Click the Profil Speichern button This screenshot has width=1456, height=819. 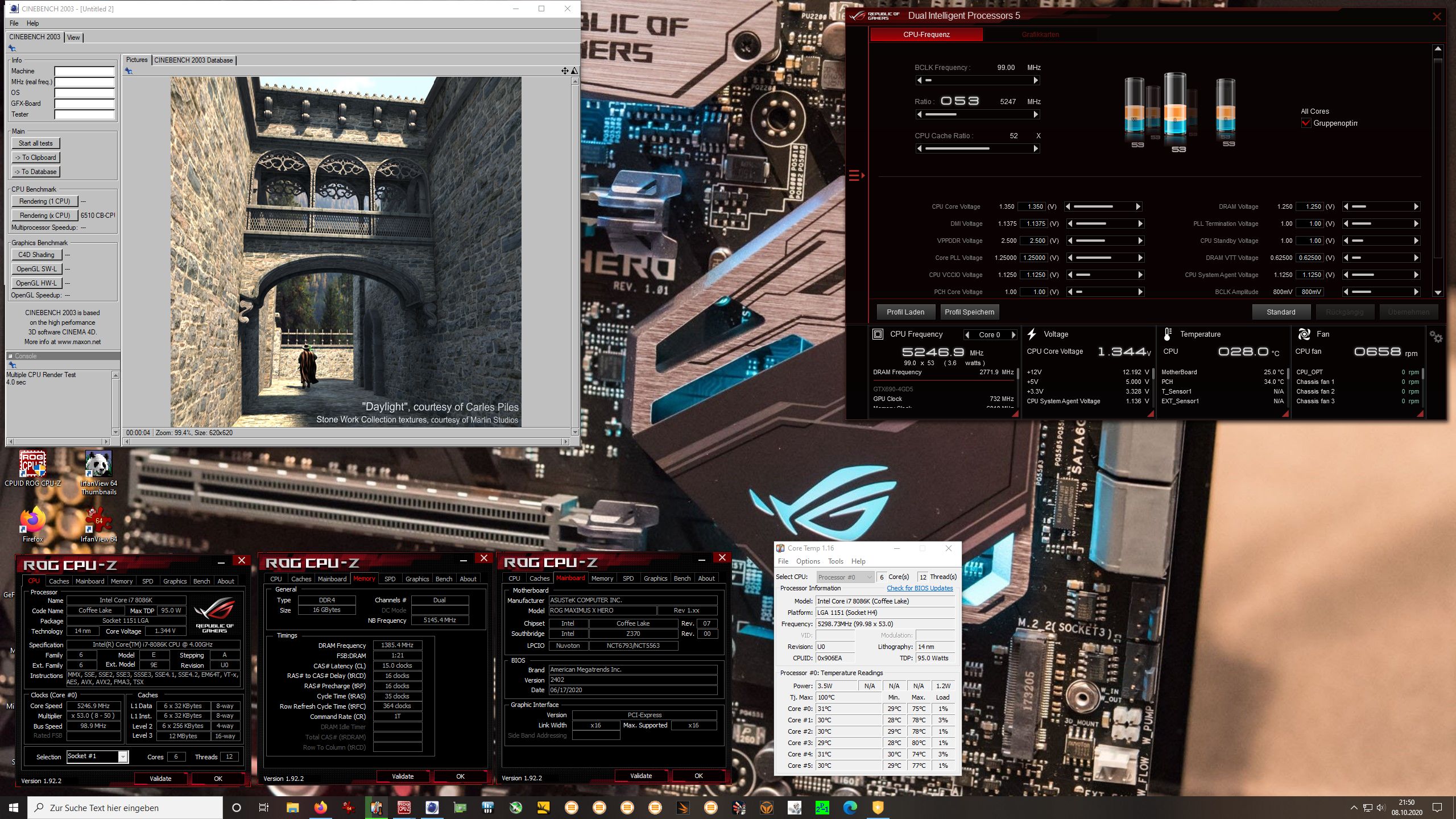[x=969, y=312]
